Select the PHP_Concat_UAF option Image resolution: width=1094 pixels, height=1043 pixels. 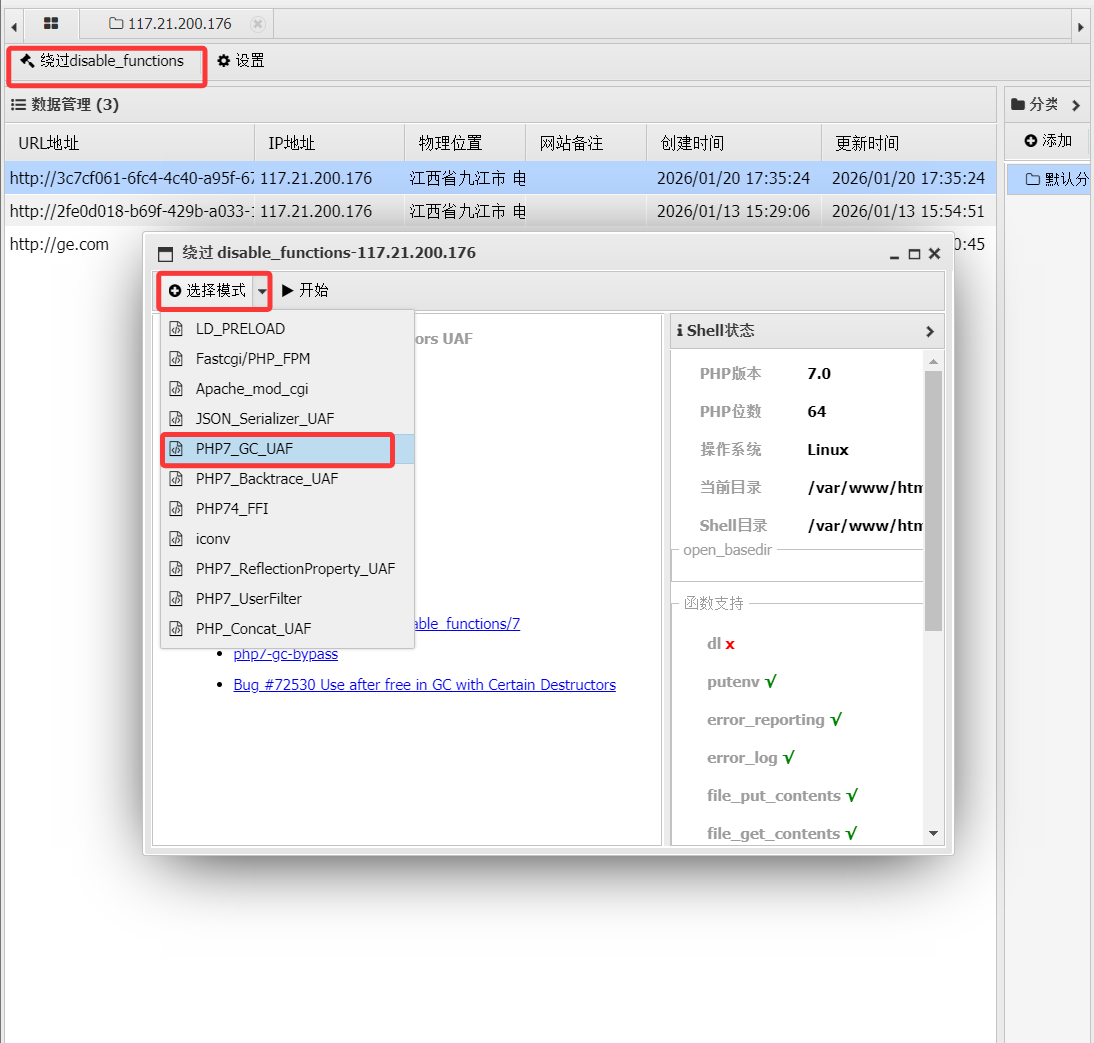tap(253, 629)
